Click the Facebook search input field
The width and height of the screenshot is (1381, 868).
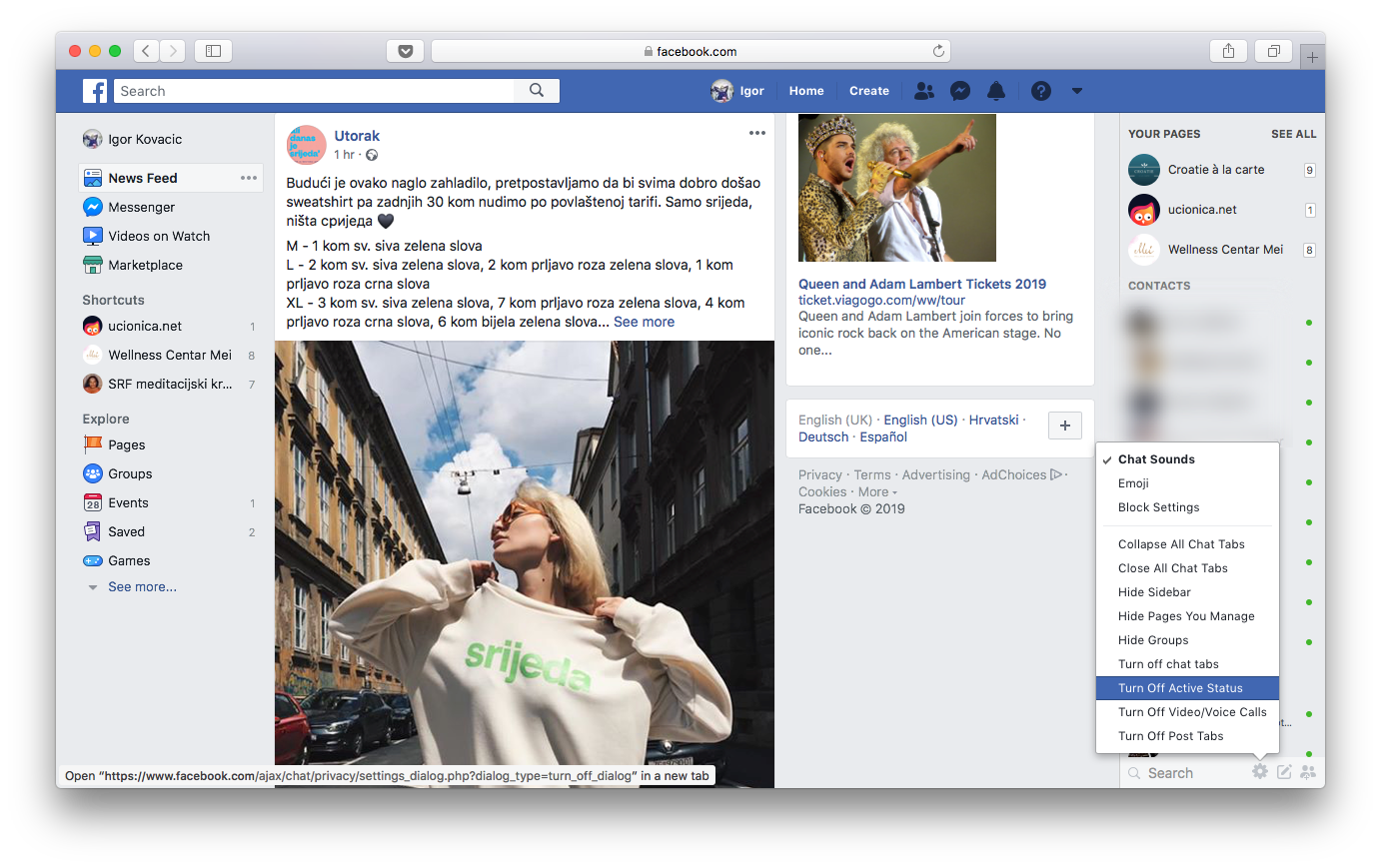[315, 91]
